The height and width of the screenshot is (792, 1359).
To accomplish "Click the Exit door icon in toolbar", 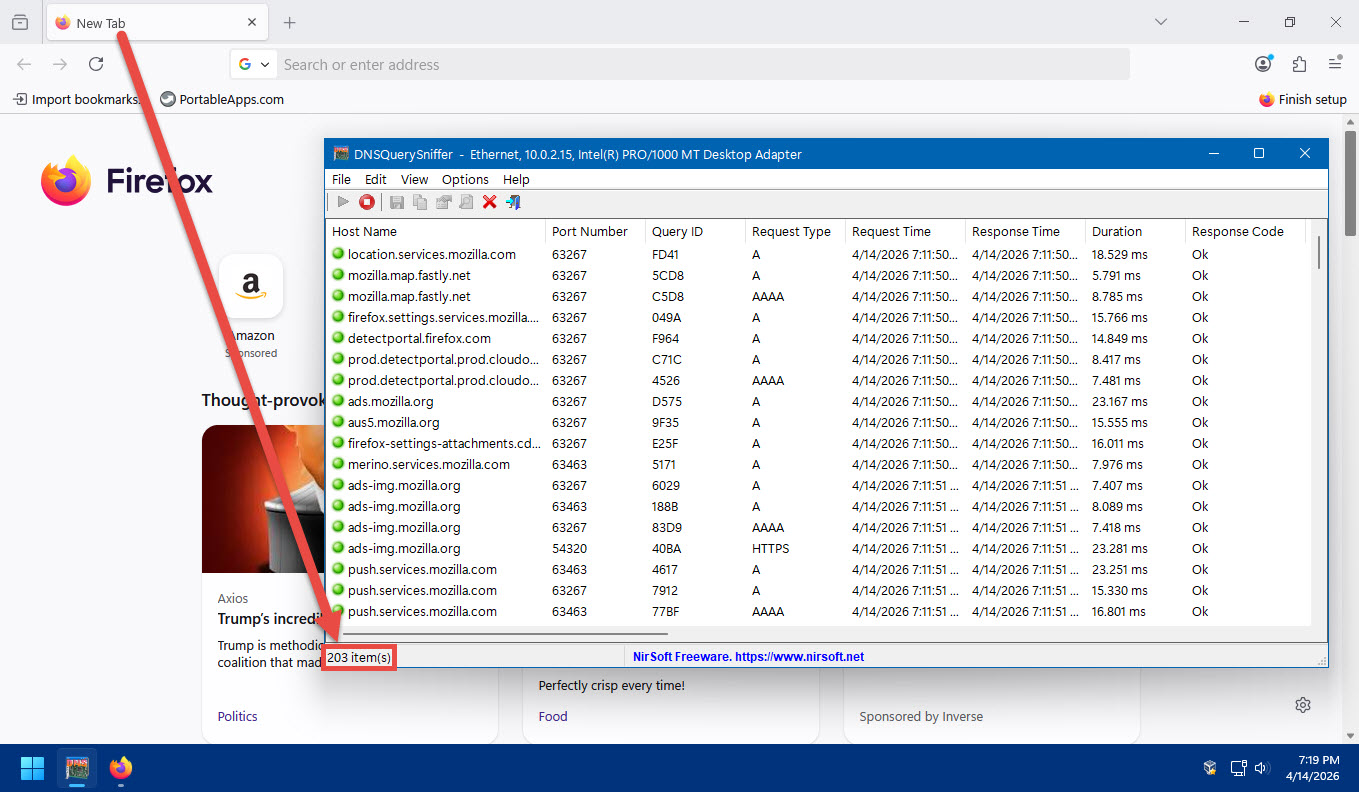I will point(513,202).
